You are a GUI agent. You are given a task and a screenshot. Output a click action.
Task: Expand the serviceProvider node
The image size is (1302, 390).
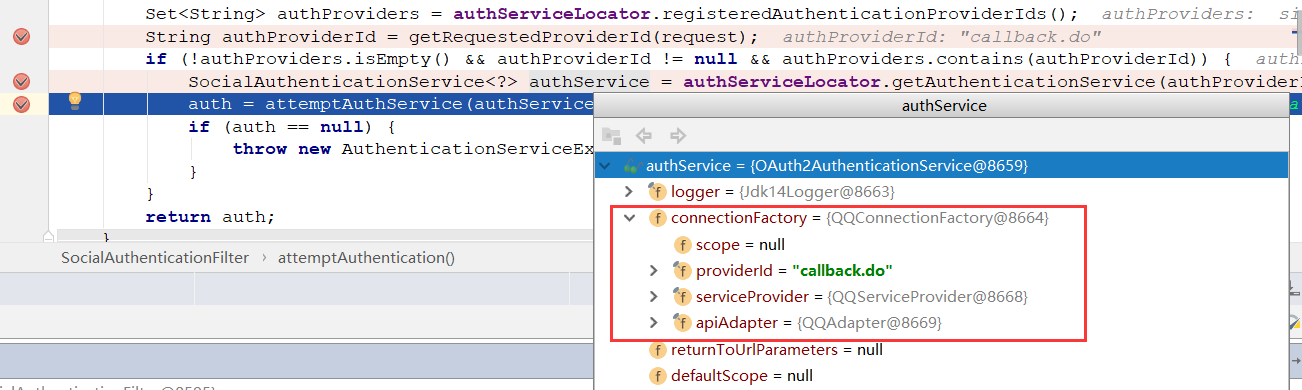[654, 297]
